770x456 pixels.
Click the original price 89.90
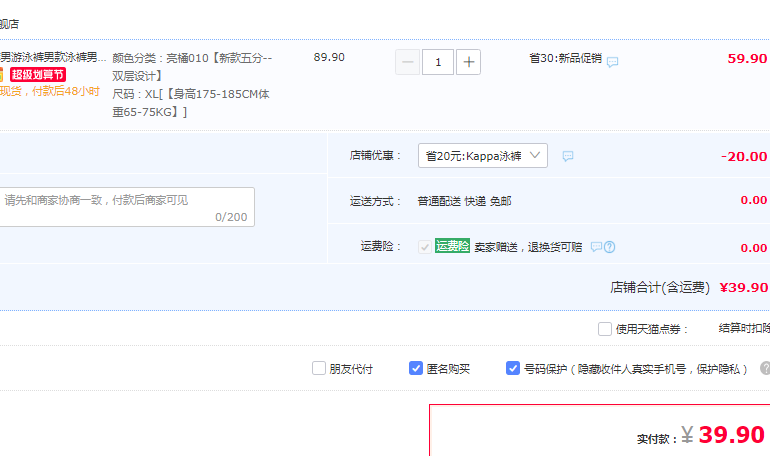click(x=329, y=57)
